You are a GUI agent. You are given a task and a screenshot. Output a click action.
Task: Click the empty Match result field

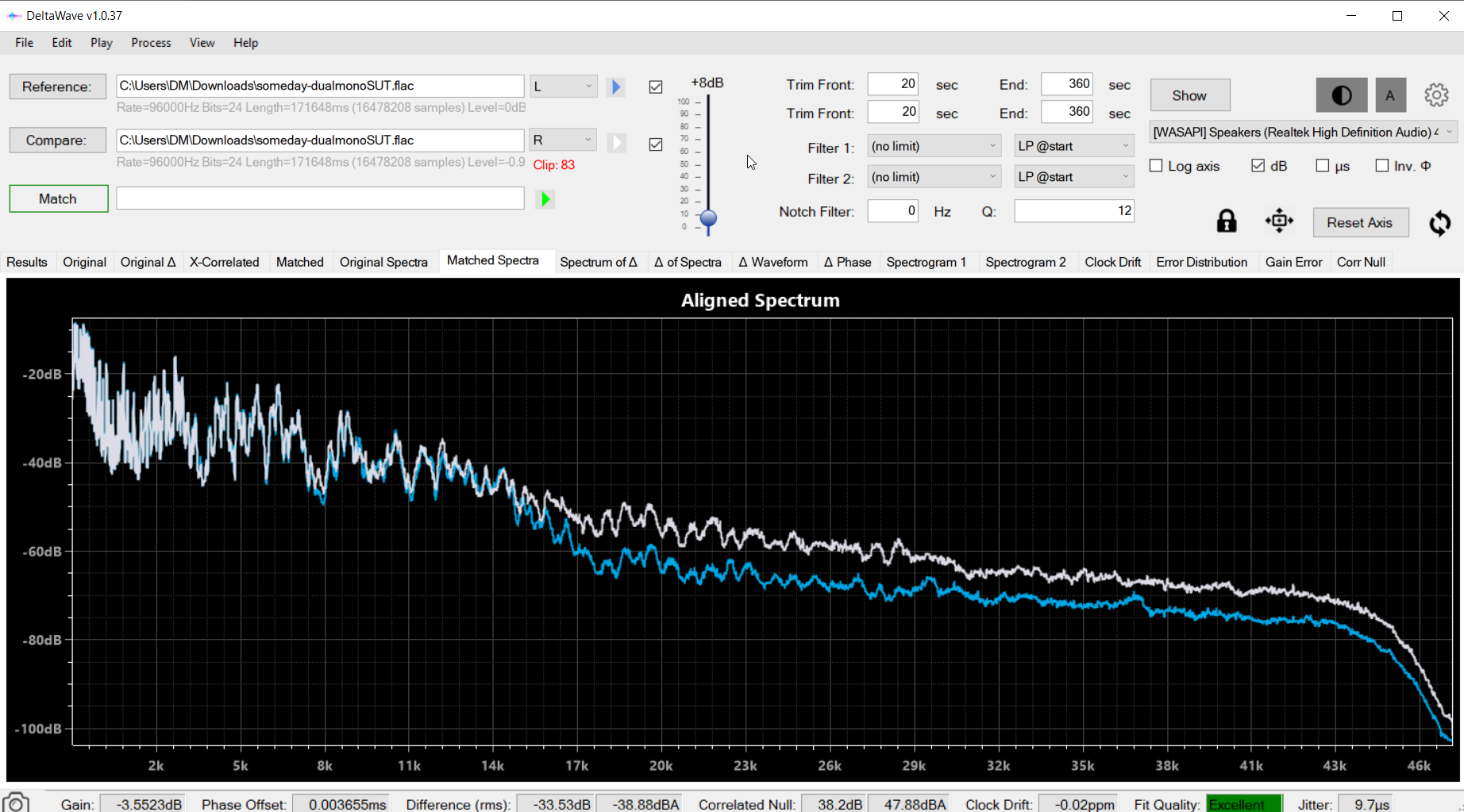click(x=320, y=198)
